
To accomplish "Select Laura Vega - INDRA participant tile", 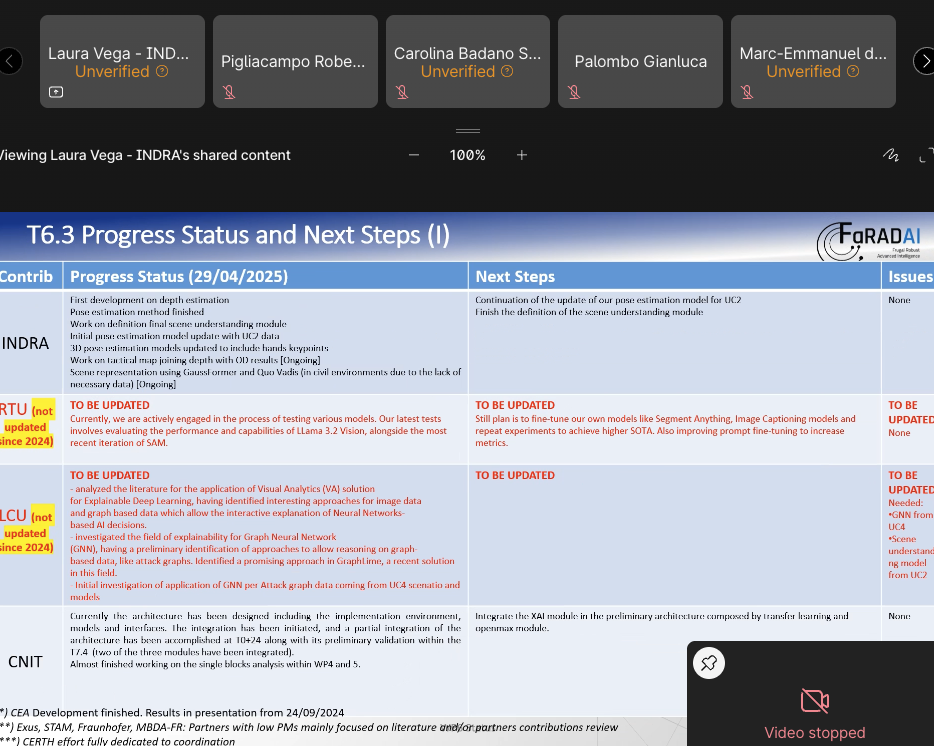I will click(122, 61).
